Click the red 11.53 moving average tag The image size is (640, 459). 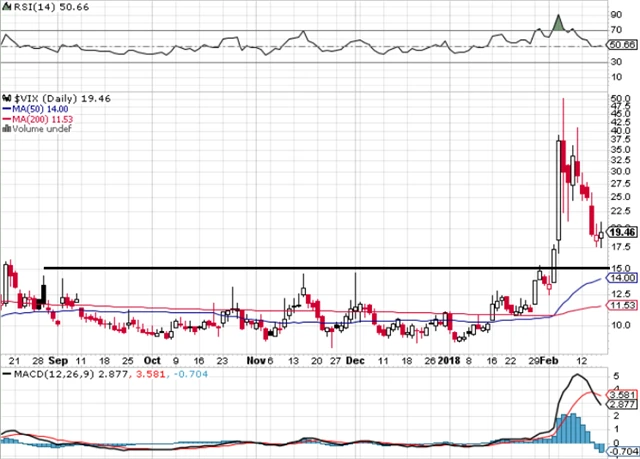point(622,305)
